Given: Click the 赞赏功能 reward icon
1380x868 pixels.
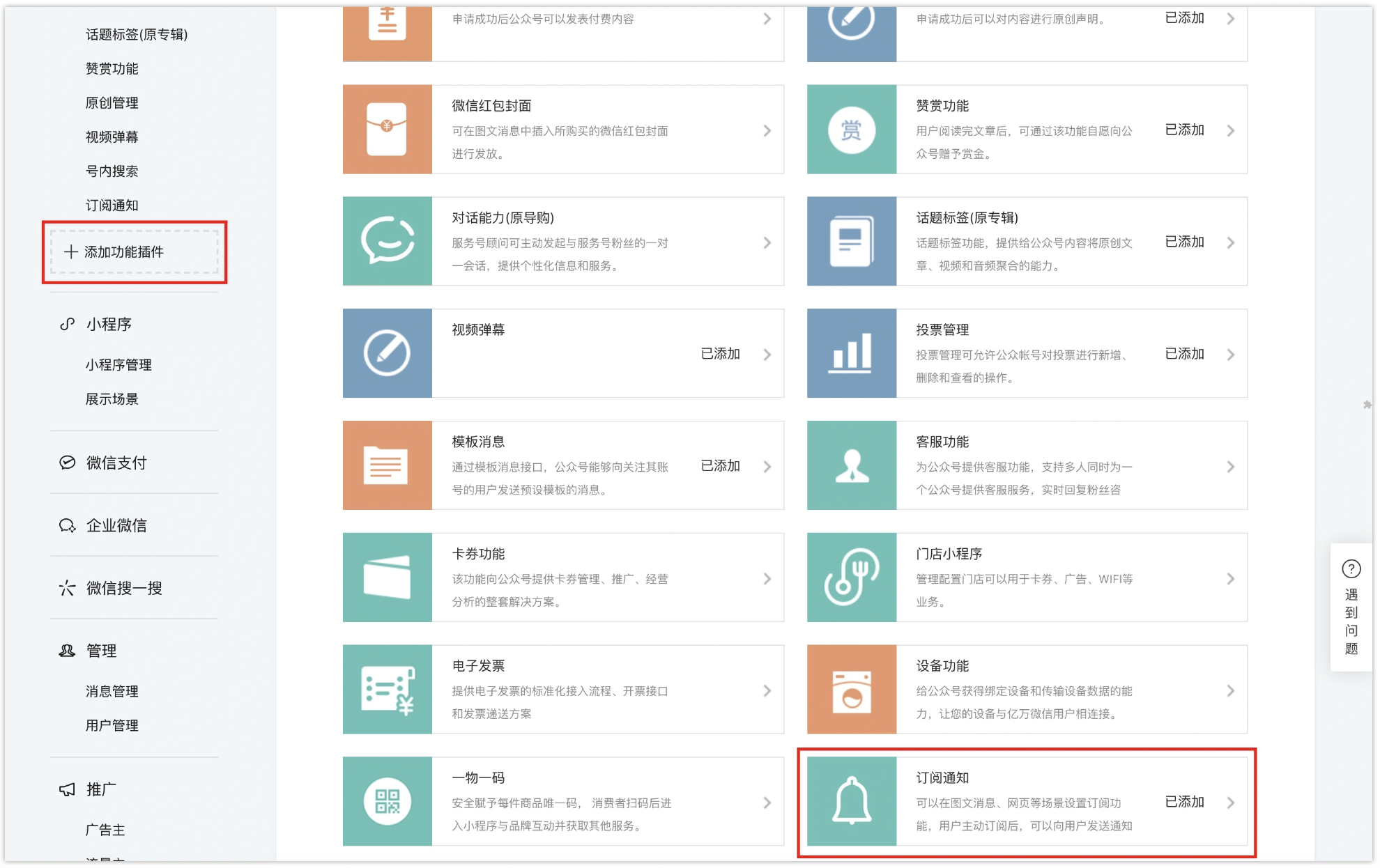Looking at the screenshot, I should (x=851, y=130).
